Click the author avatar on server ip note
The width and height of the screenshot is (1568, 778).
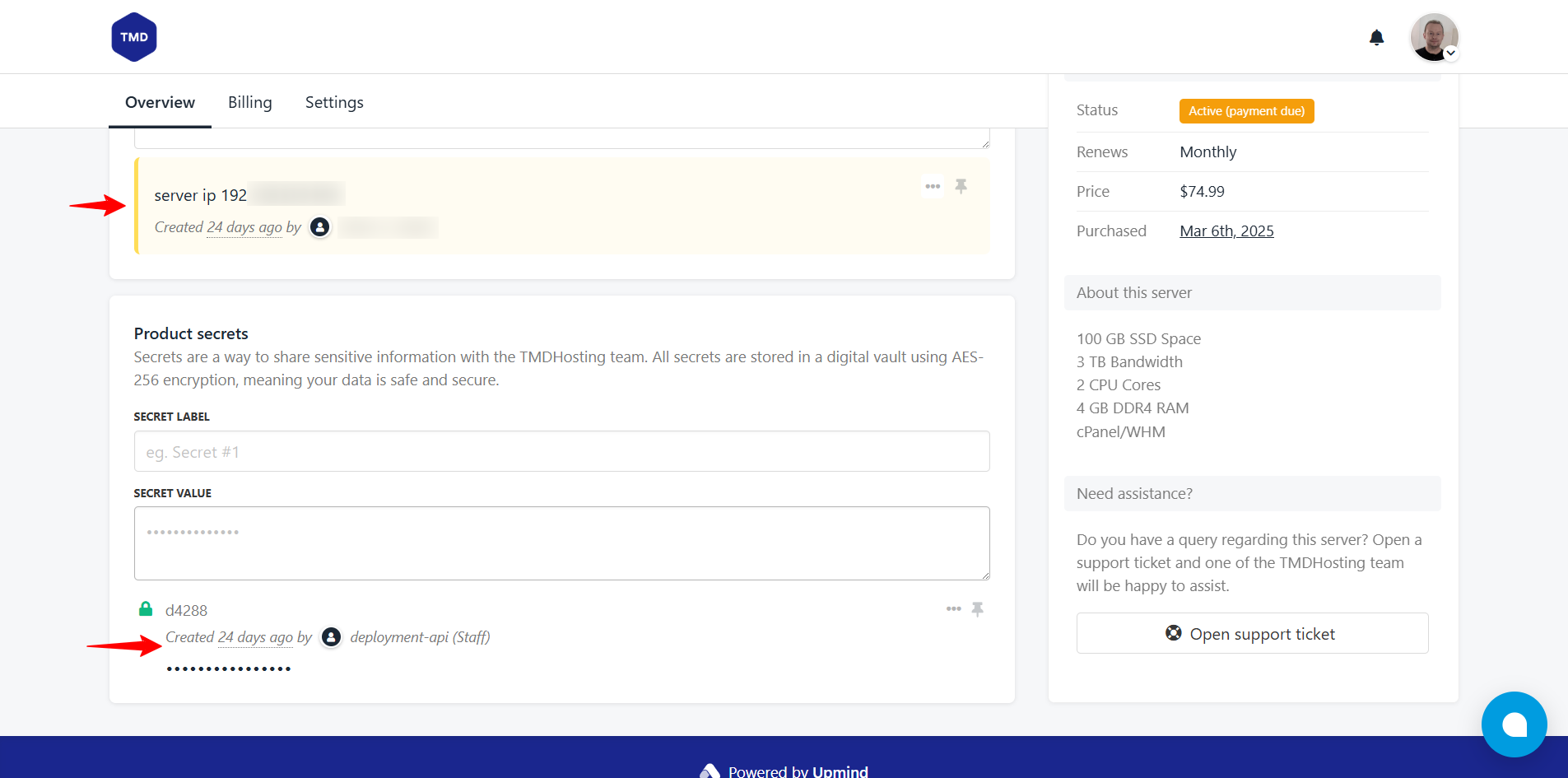(x=320, y=227)
